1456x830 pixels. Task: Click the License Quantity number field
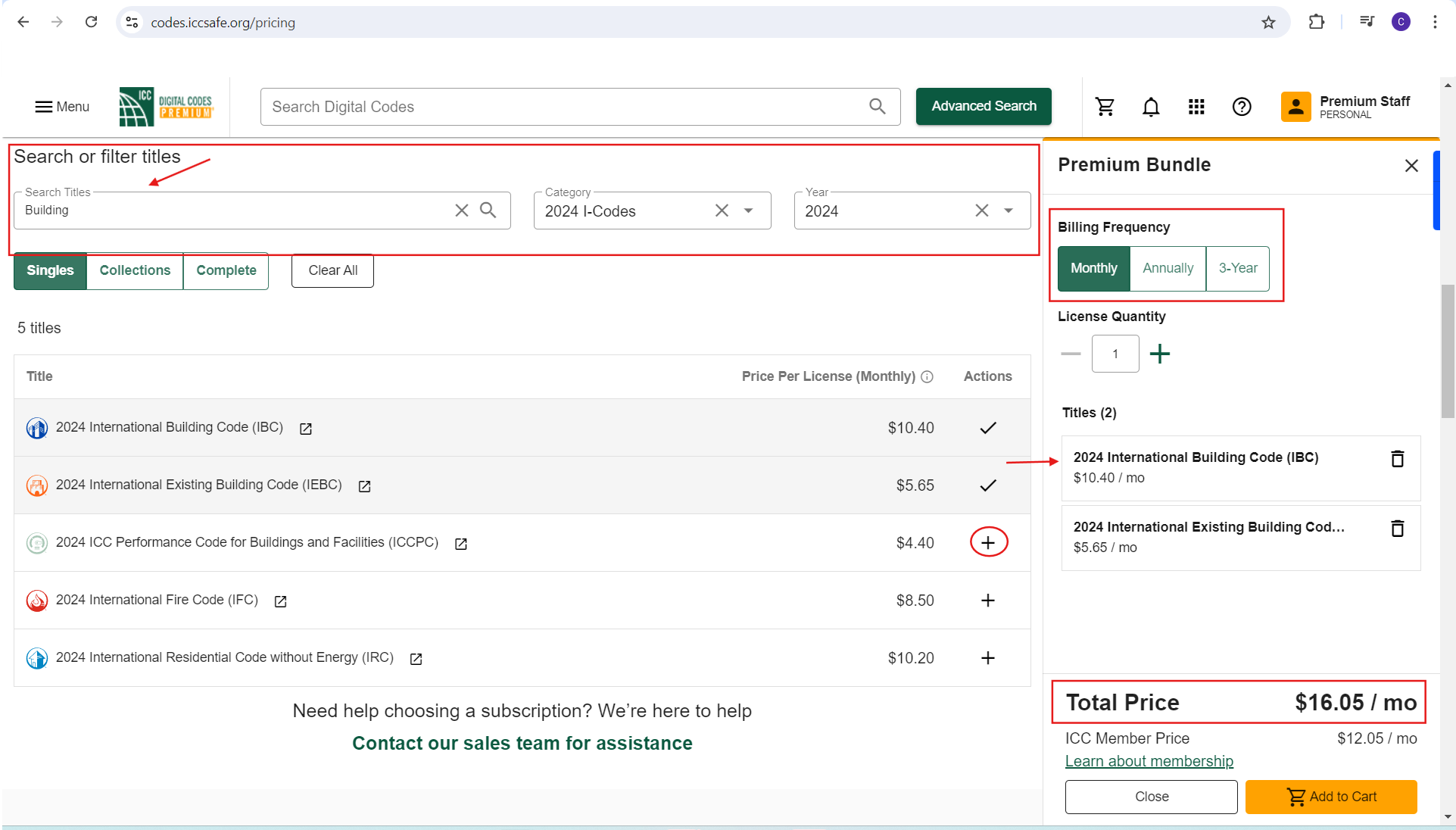click(x=1115, y=354)
